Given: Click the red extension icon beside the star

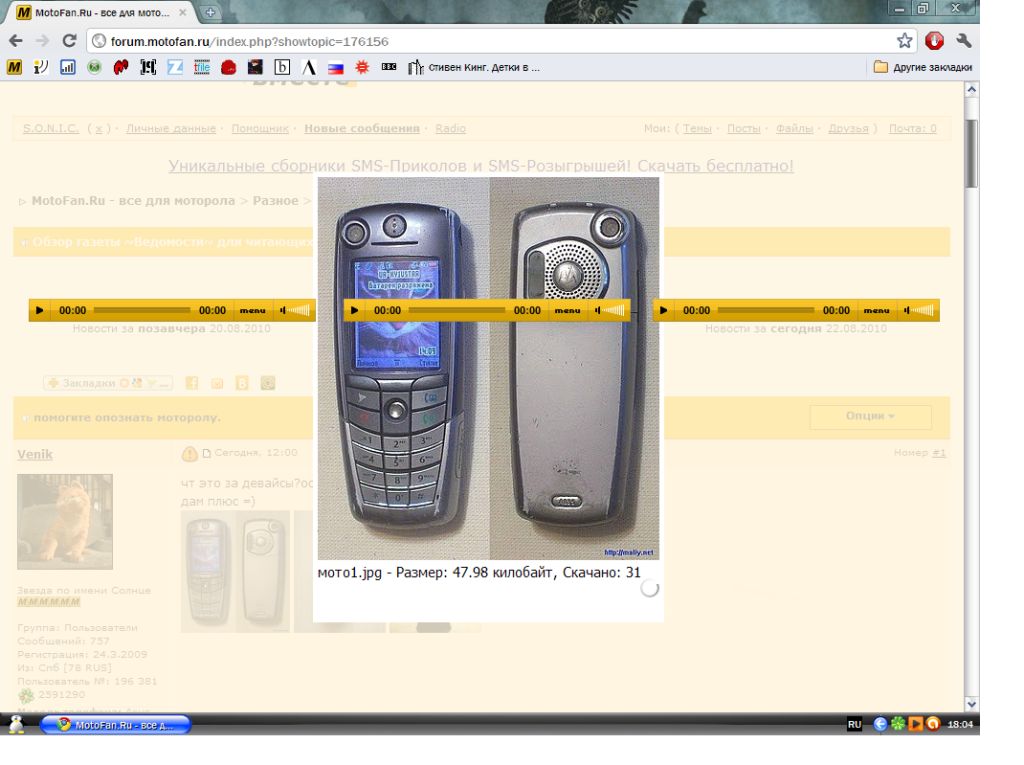Looking at the screenshot, I should tap(935, 41).
